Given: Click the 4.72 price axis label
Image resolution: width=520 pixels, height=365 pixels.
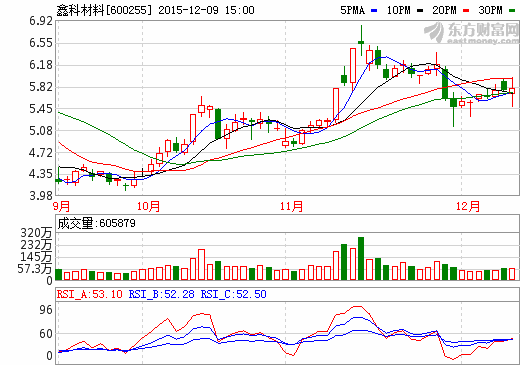Looking at the screenshot, I should [x=41, y=153].
